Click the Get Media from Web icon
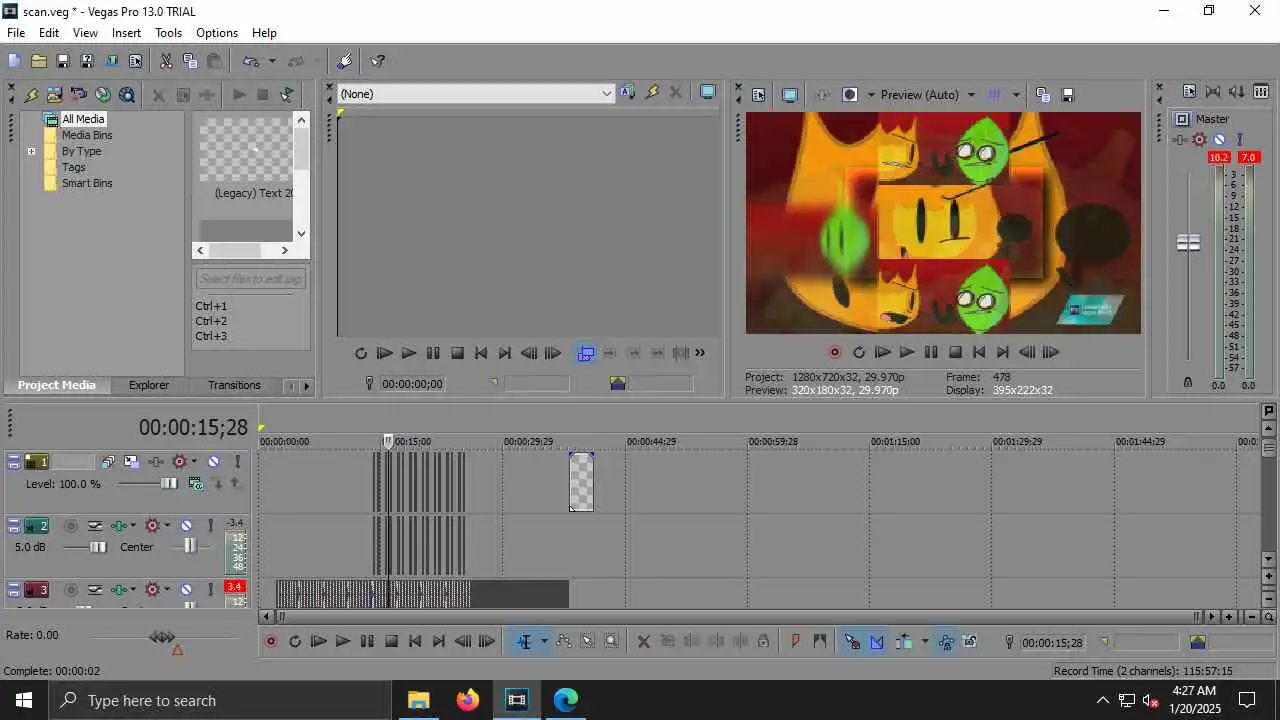This screenshot has height=720, width=1280. (x=102, y=95)
